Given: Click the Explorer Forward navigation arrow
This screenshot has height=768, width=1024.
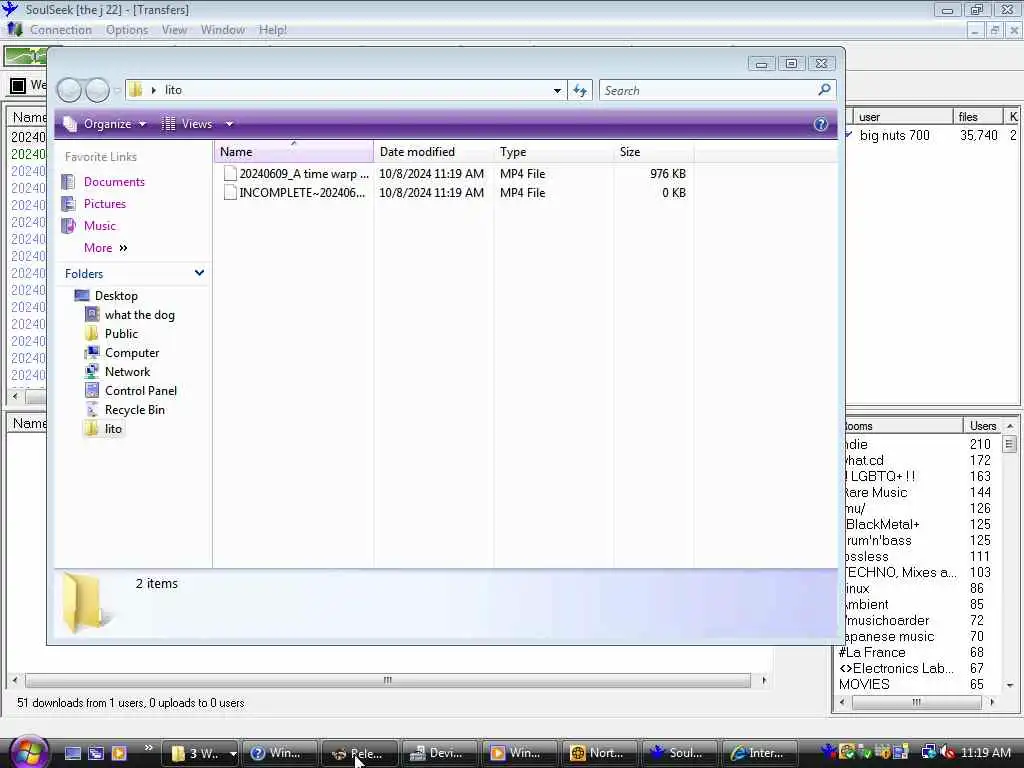Looking at the screenshot, I should pyautogui.click(x=97, y=90).
